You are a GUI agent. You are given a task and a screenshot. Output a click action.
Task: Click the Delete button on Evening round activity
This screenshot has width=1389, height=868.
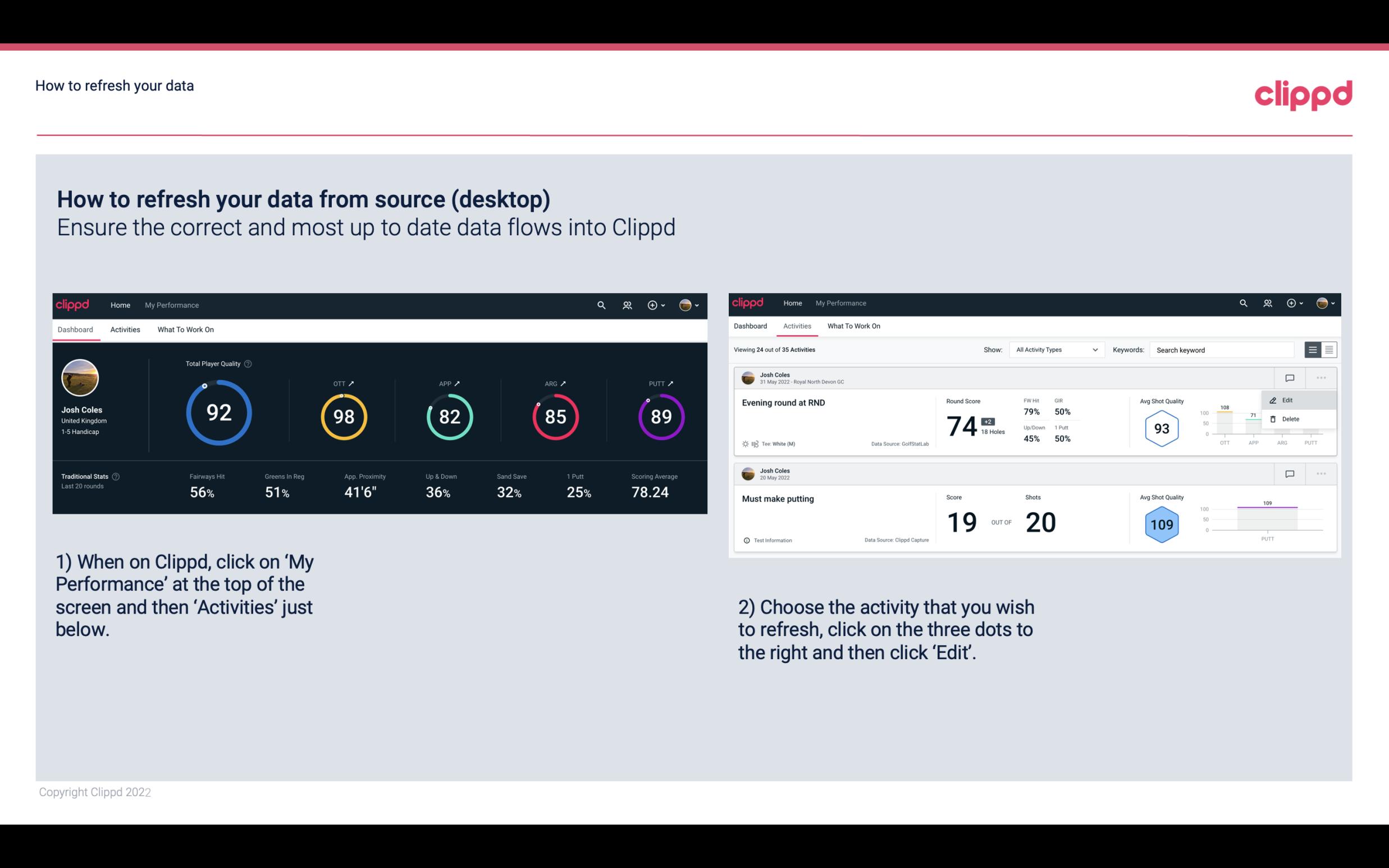1290,419
